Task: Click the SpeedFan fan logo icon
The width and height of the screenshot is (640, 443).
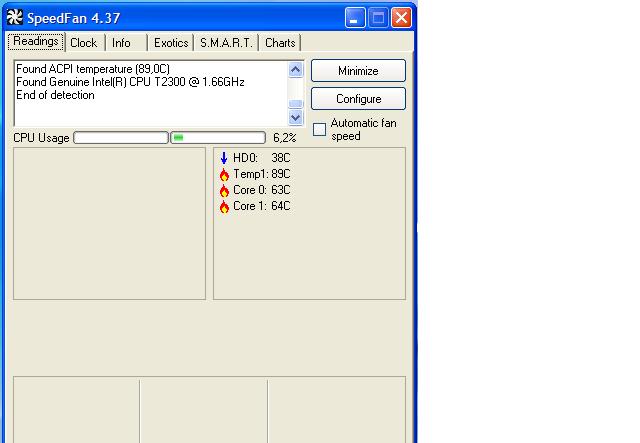Action: pos(15,18)
